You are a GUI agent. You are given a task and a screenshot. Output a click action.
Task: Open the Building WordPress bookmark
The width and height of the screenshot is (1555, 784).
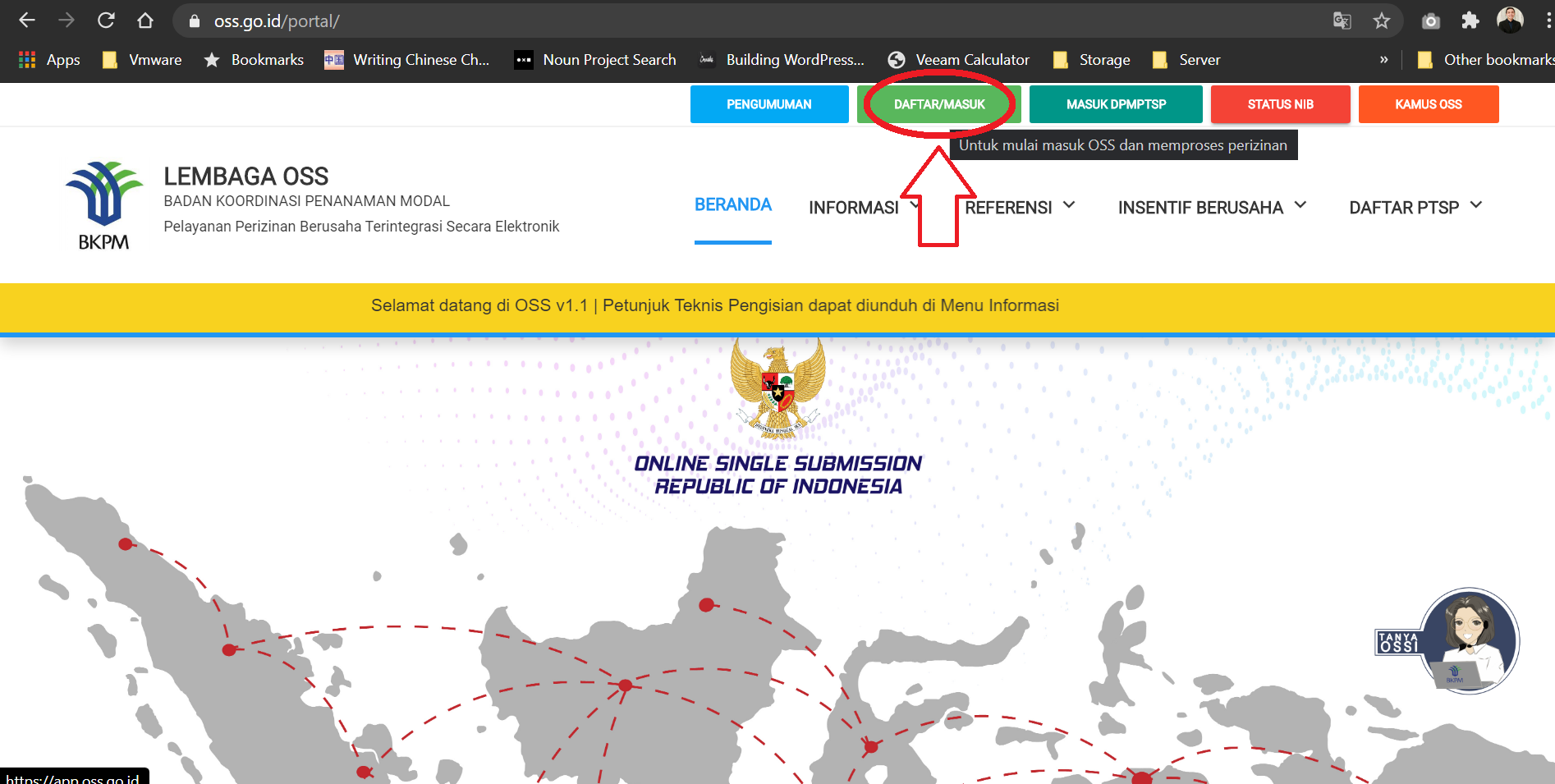(x=781, y=60)
